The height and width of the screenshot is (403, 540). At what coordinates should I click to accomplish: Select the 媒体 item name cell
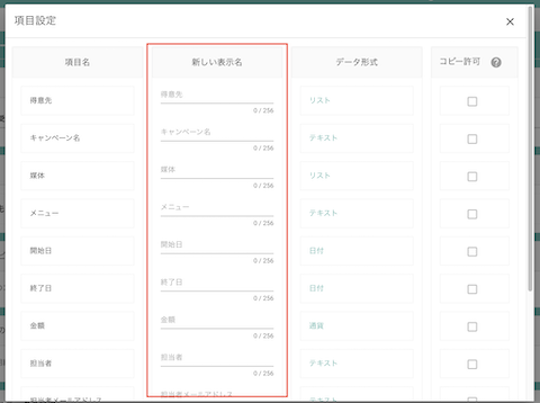tap(77, 176)
